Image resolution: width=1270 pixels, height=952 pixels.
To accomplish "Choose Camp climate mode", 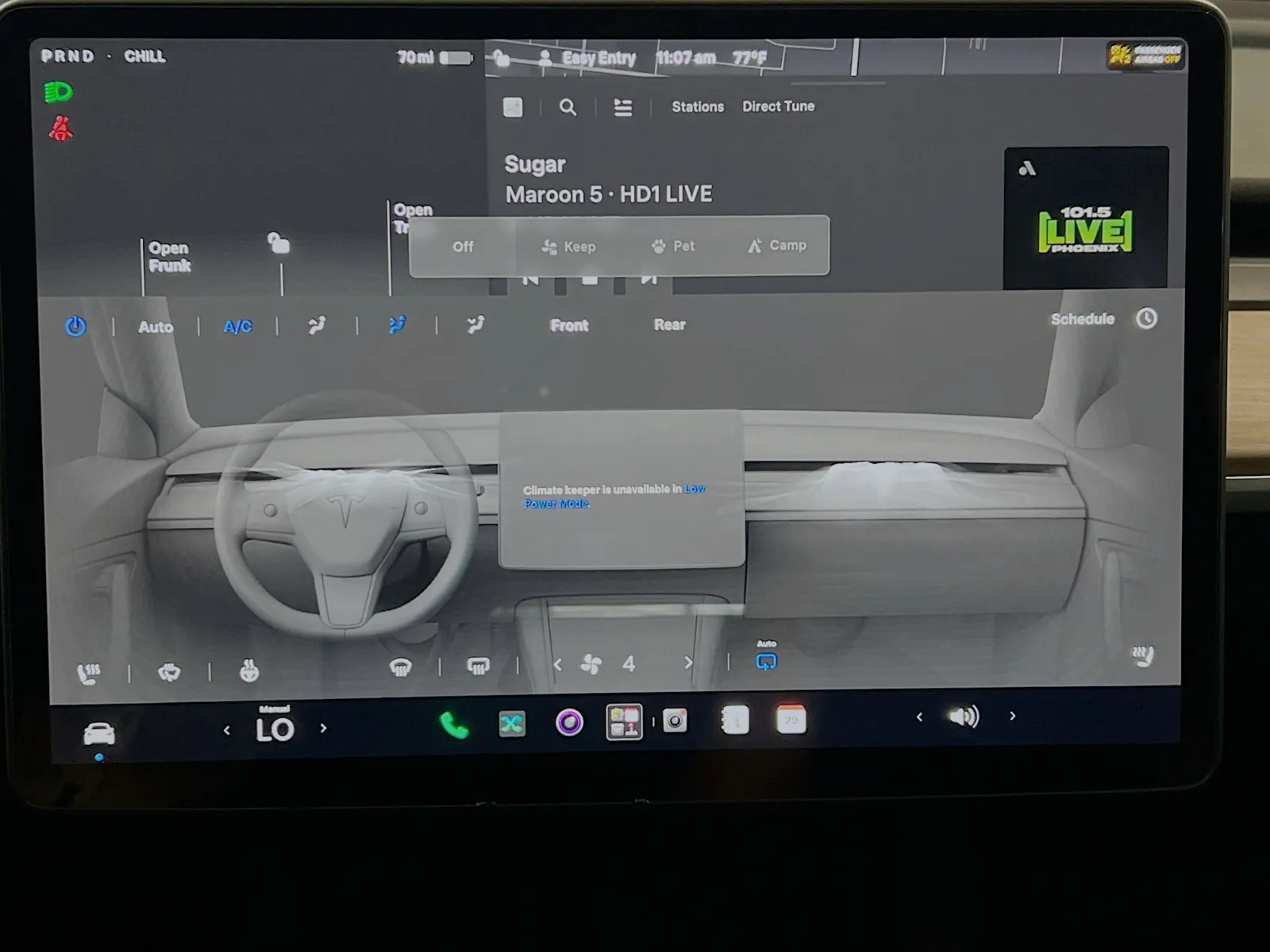I will point(777,245).
